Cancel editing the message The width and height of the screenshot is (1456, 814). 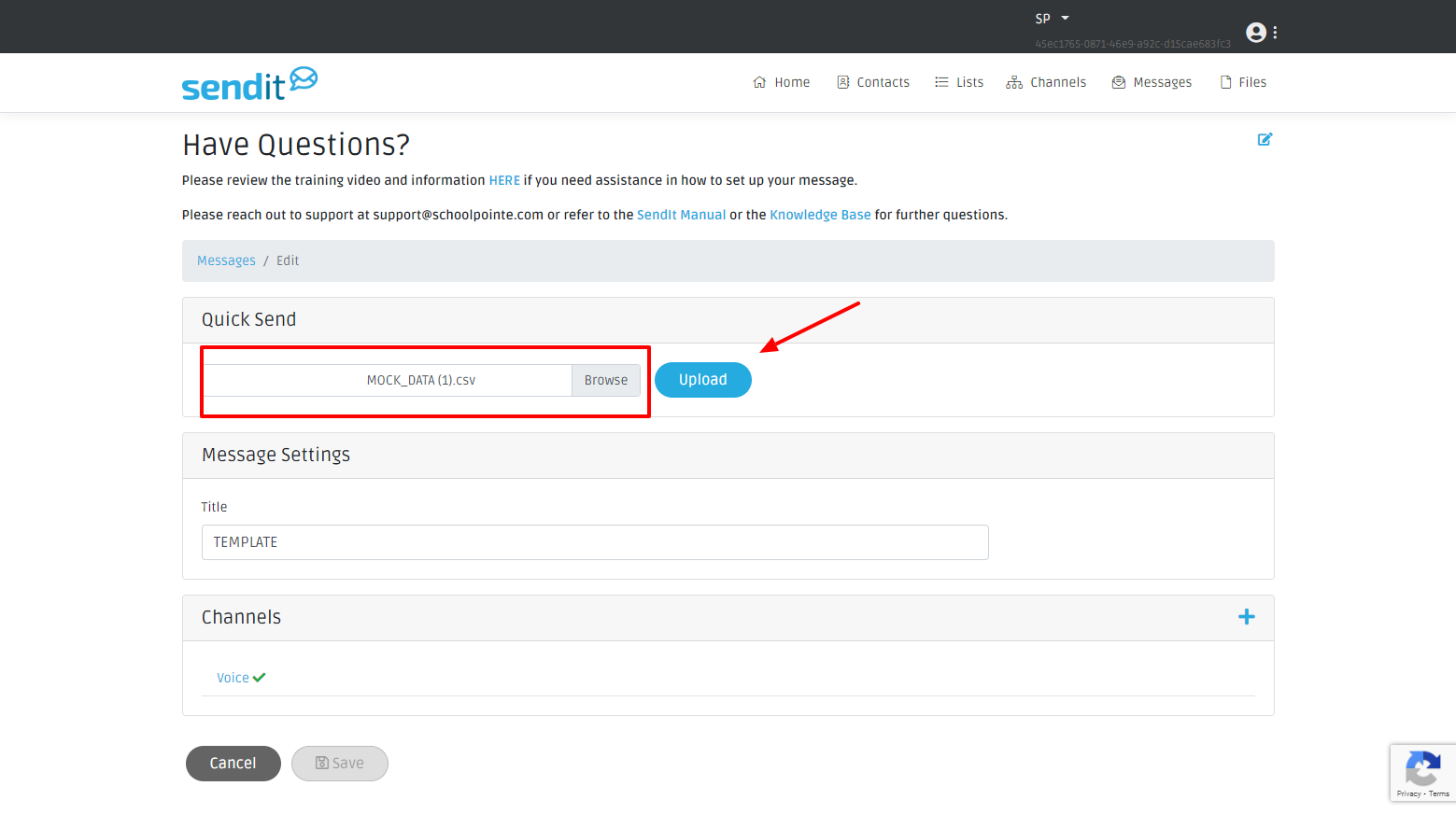pos(233,764)
